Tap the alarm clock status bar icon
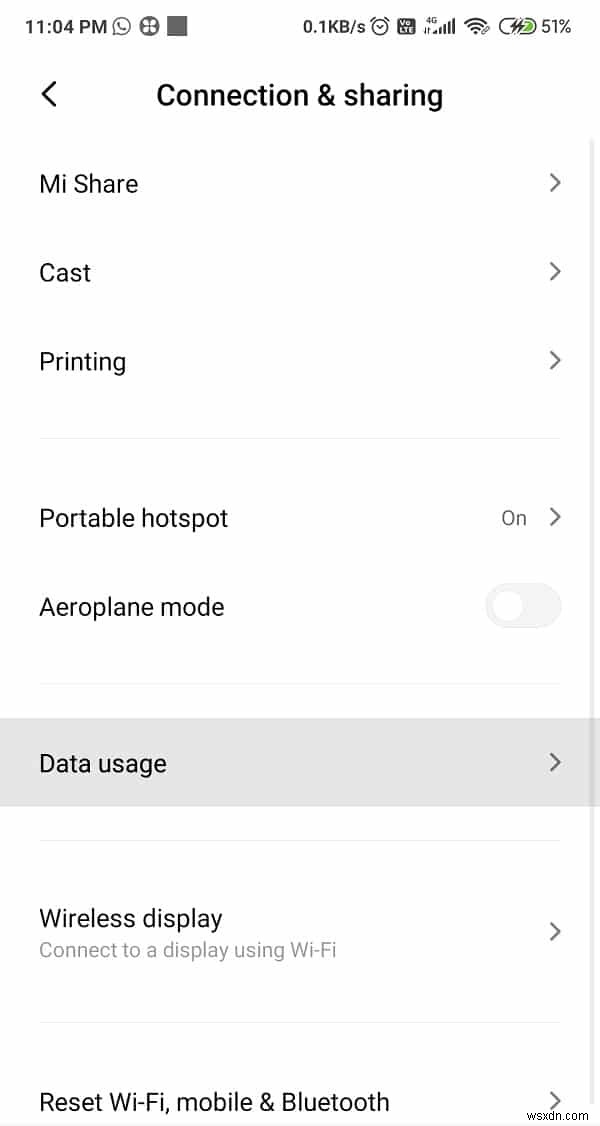 378,26
